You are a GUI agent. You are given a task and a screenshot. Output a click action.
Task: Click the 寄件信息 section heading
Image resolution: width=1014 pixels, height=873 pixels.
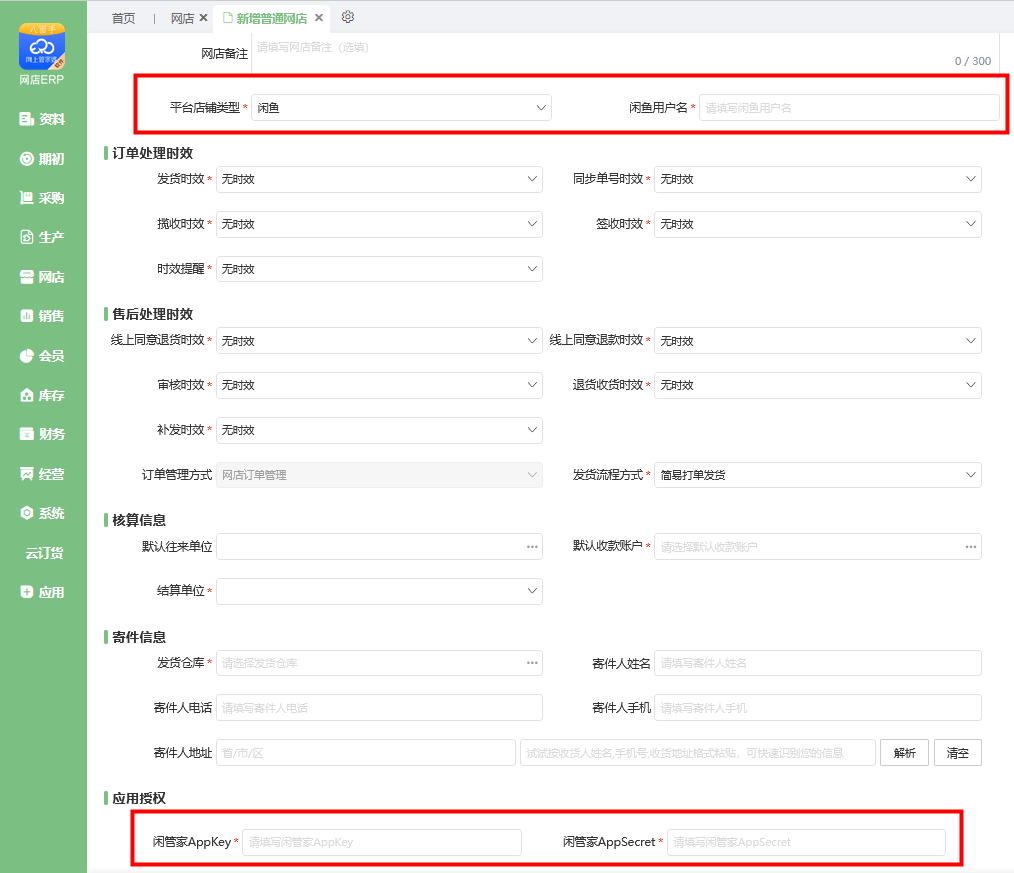click(139, 637)
